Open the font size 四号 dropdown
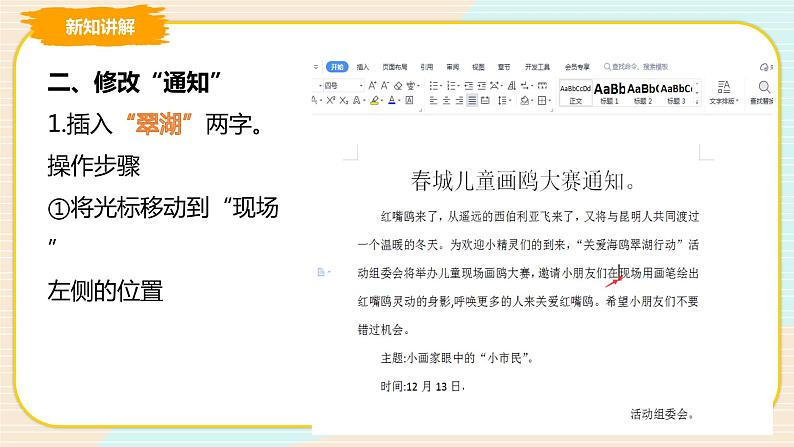Screen dimensions: 794x447 point(361,86)
